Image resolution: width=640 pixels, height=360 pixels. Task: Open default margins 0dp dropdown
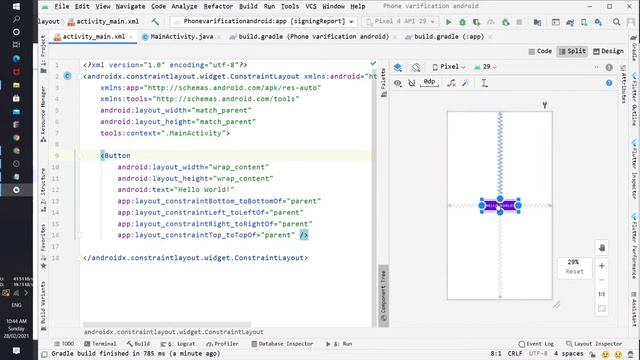coord(429,82)
